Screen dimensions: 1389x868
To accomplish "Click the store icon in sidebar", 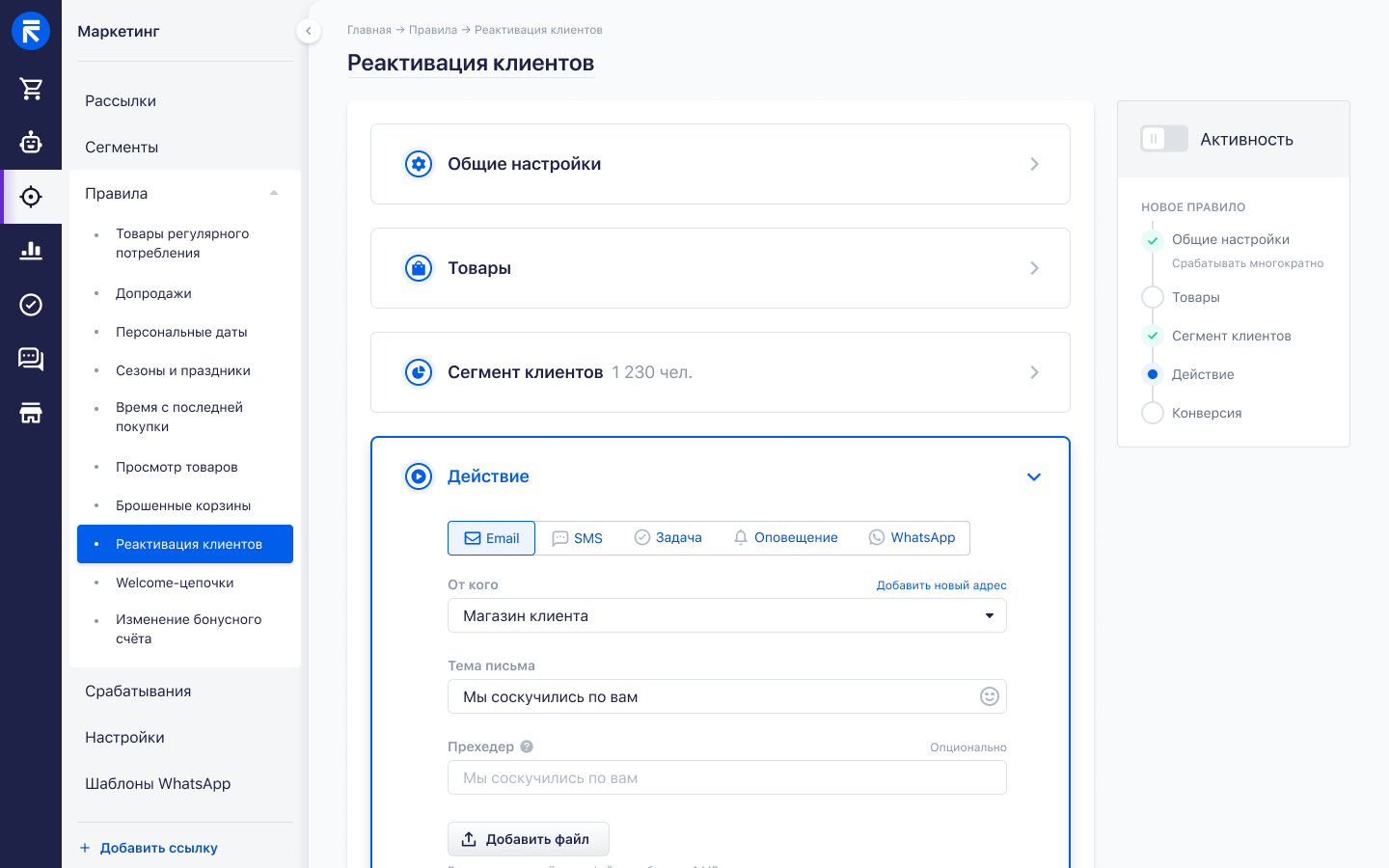I will (x=31, y=413).
